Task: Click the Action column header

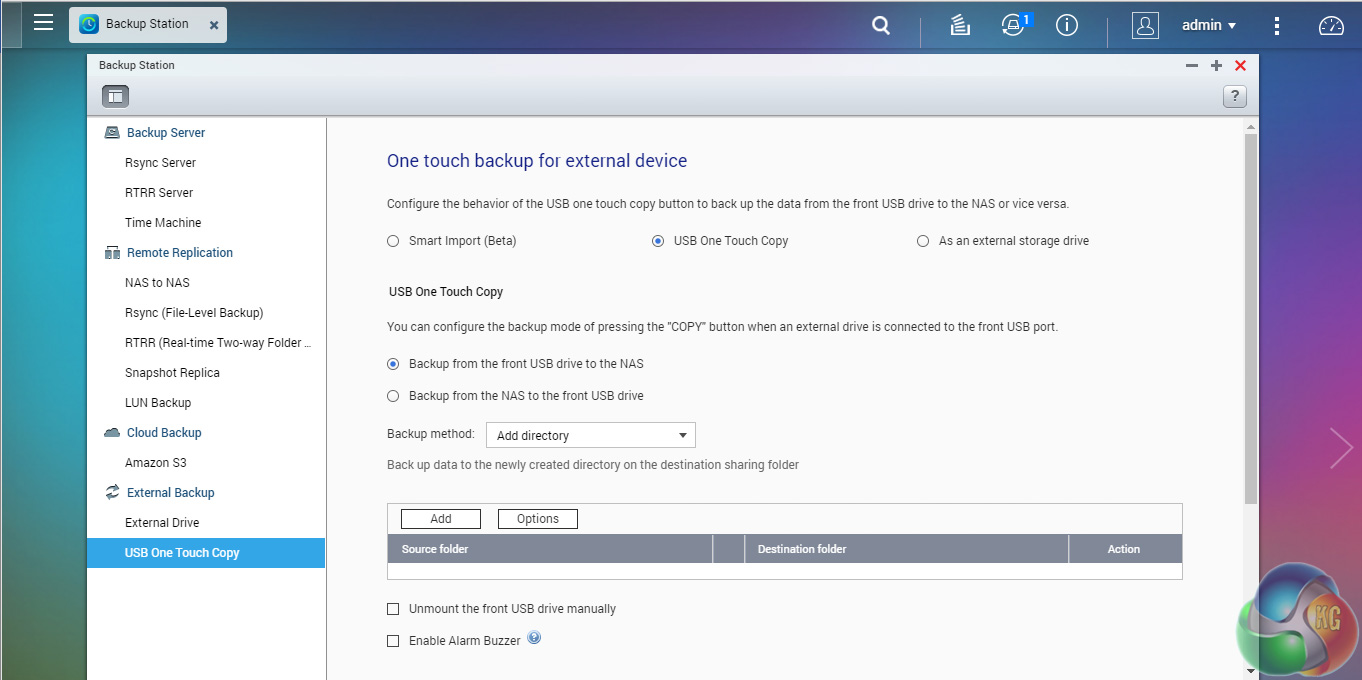Action: (x=1125, y=549)
